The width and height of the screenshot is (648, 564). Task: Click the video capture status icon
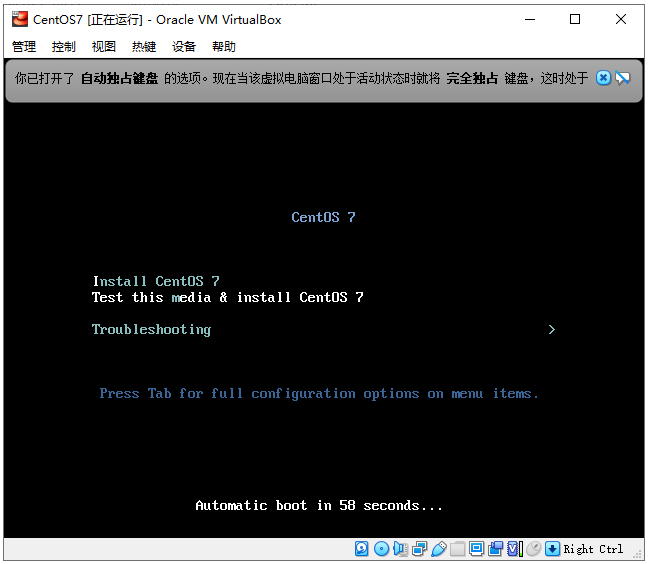[x=495, y=549]
